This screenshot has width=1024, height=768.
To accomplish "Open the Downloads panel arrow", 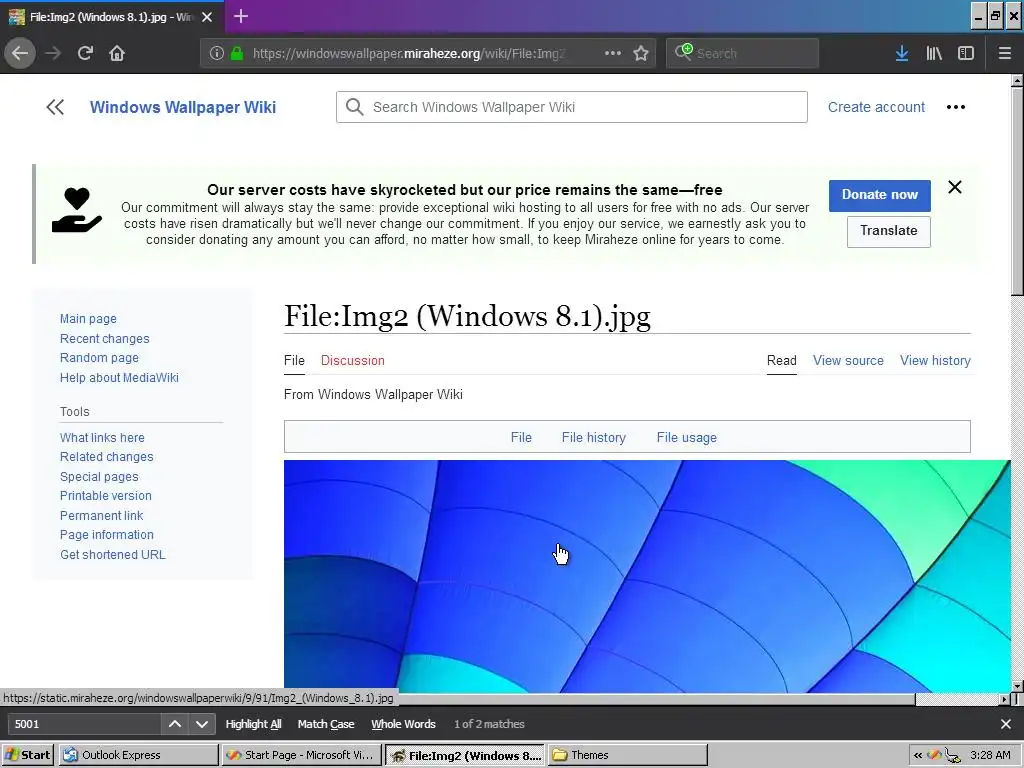I will tap(902, 53).
